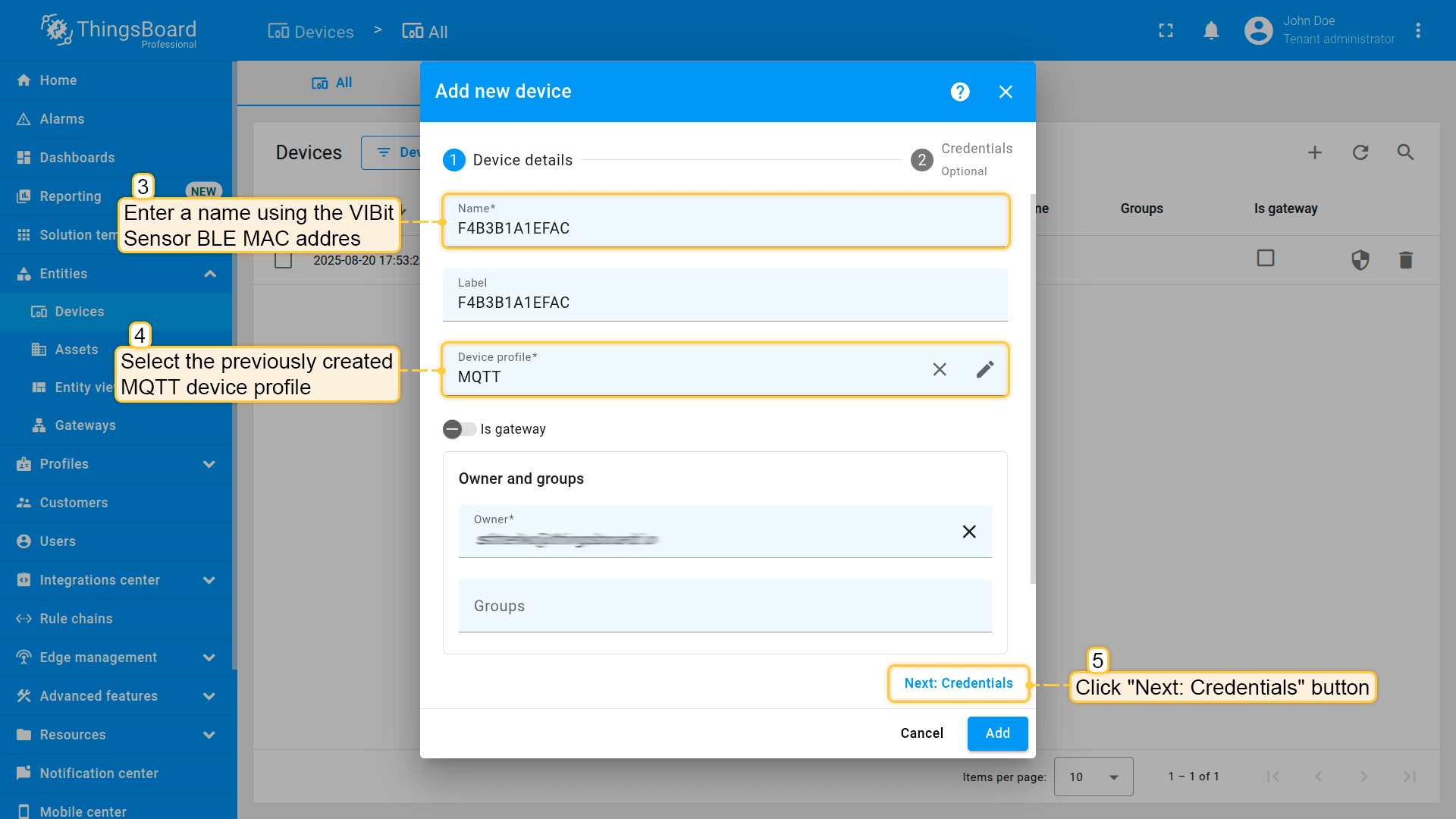Image resolution: width=1456 pixels, height=819 pixels.
Task: Click into the Groups input field
Action: 724,606
